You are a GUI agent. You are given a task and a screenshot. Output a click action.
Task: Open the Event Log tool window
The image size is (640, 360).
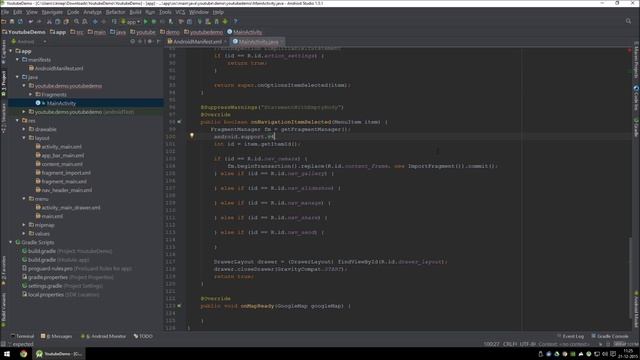click(571, 336)
